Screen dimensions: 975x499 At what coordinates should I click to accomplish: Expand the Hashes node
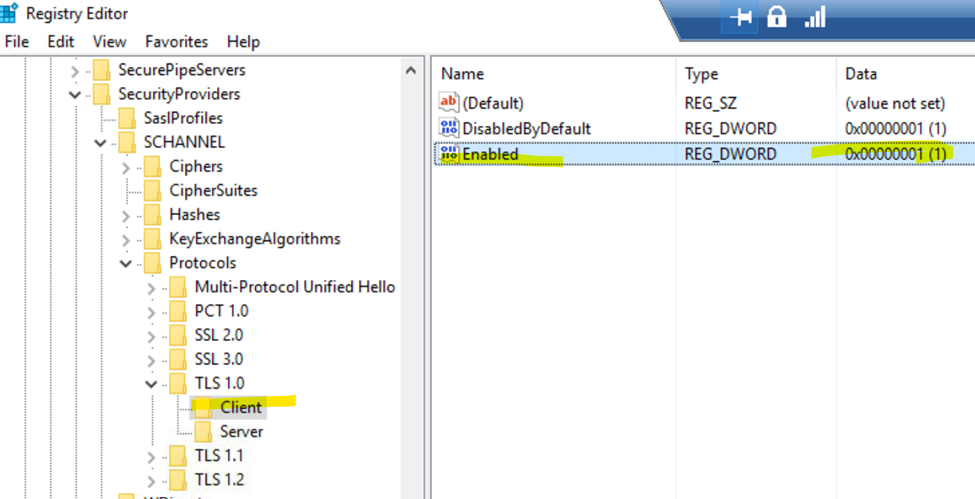tap(126, 216)
